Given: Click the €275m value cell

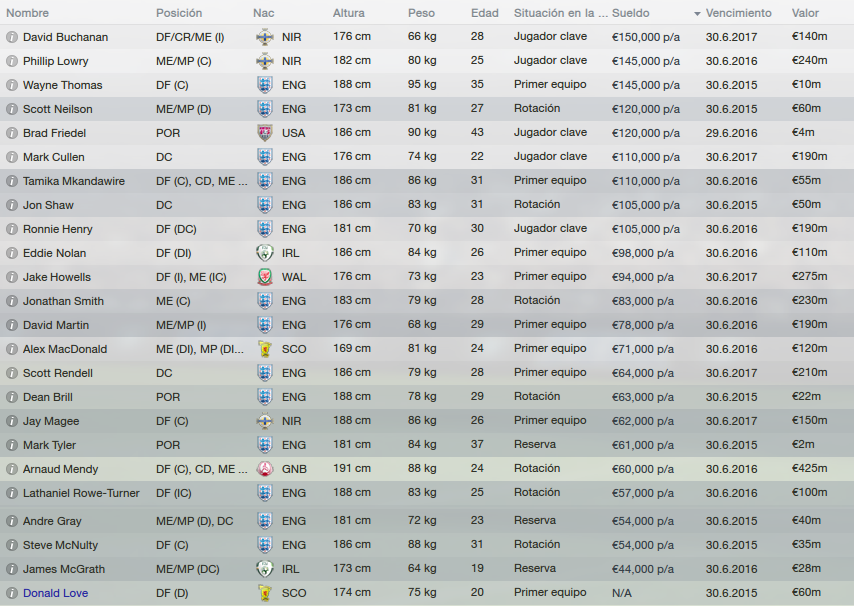Looking at the screenshot, I should [x=809, y=277].
